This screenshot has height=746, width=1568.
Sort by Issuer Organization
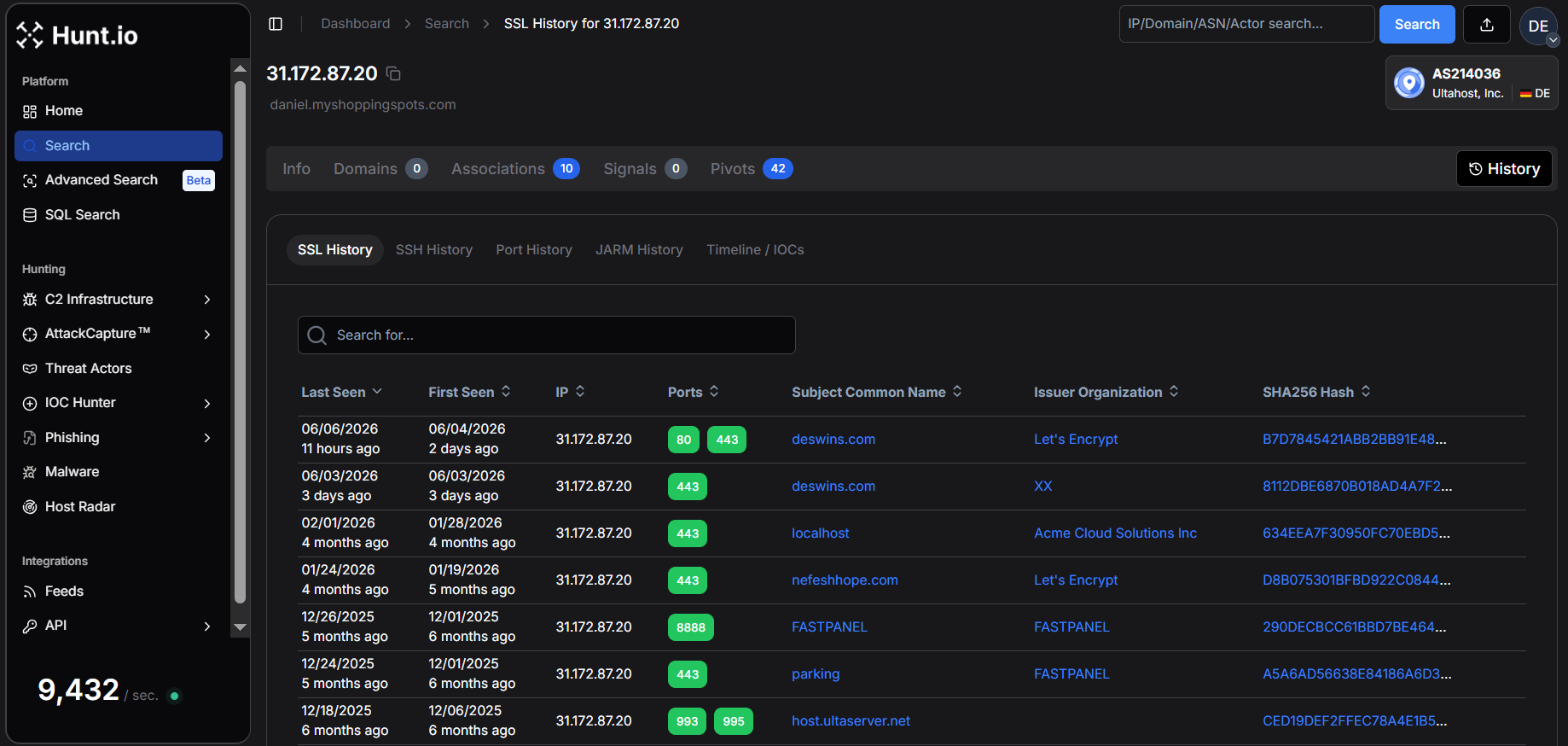click(x=1106, y=392)
